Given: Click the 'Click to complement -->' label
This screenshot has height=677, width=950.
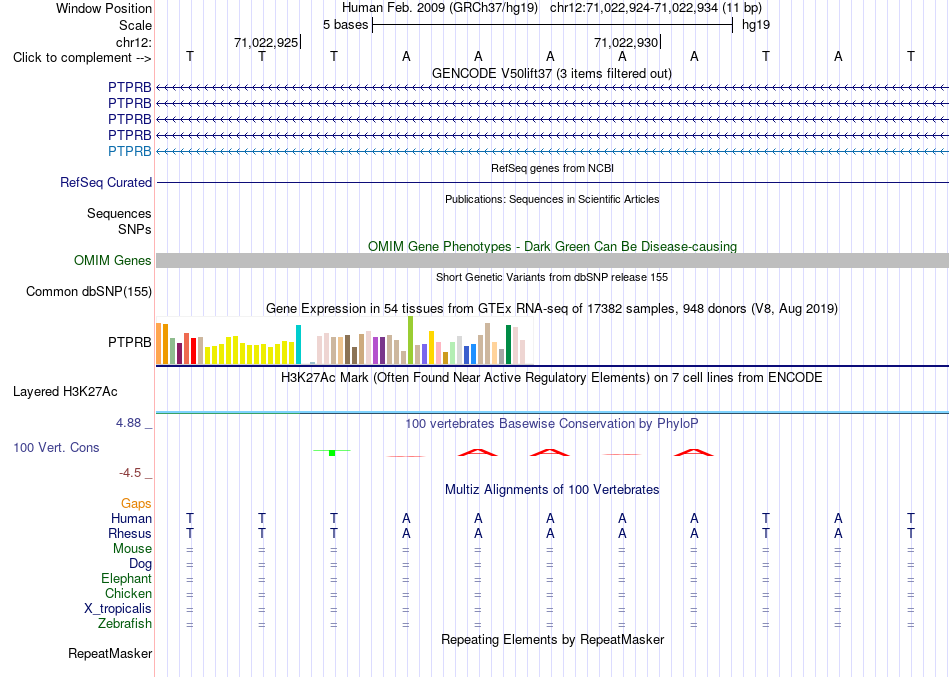Looking at the screenshot, I should click(82, 58).
